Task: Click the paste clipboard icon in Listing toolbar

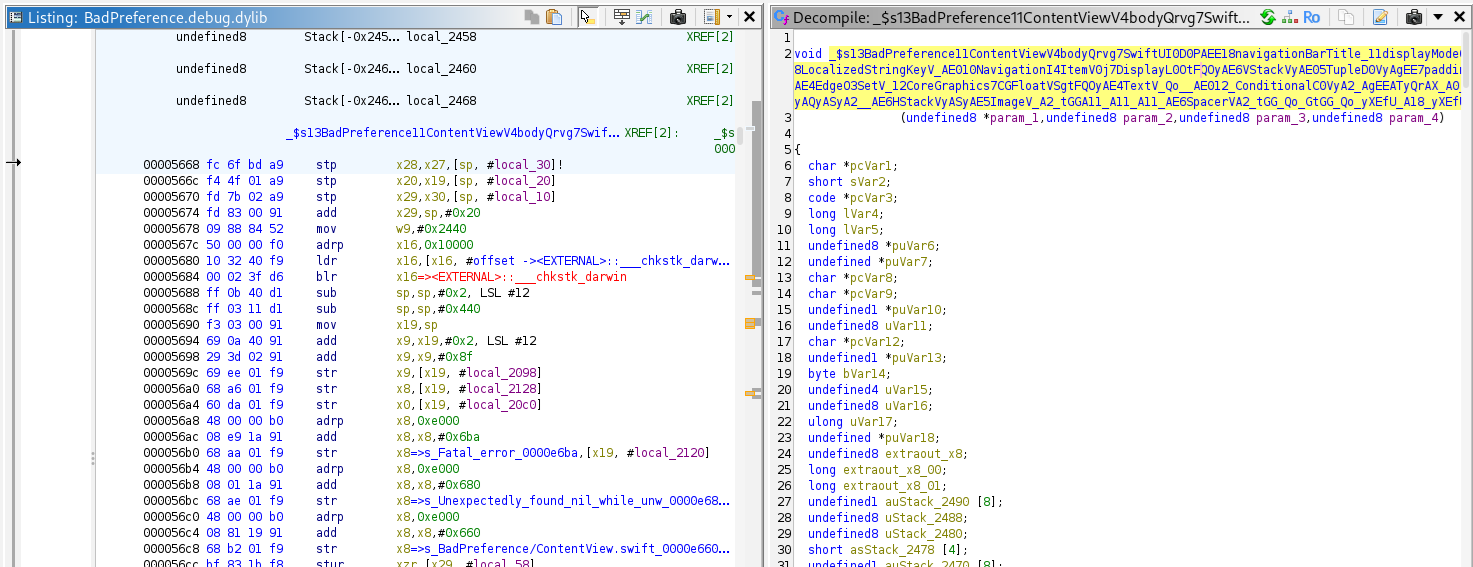Action: (553, 17)
